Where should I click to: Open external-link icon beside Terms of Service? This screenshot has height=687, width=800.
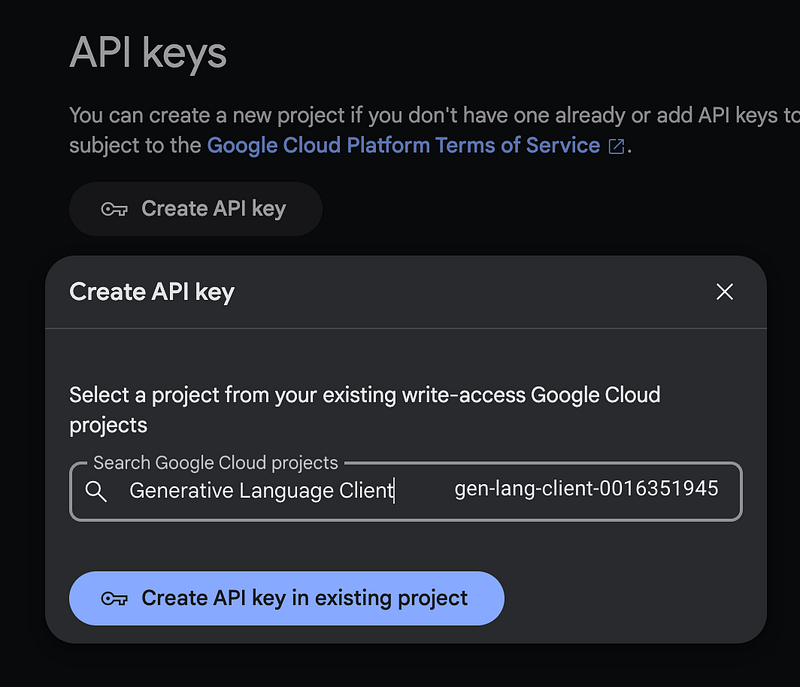pos(616,146)
